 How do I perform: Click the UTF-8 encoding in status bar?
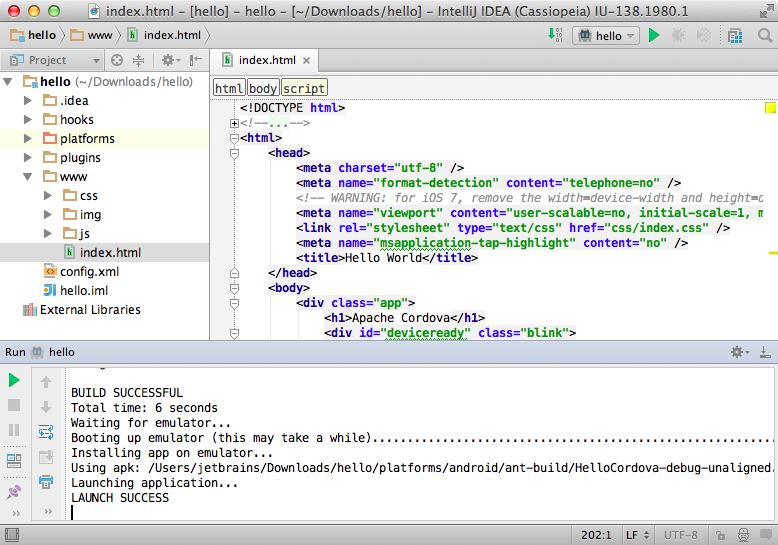tap(681, 535)
